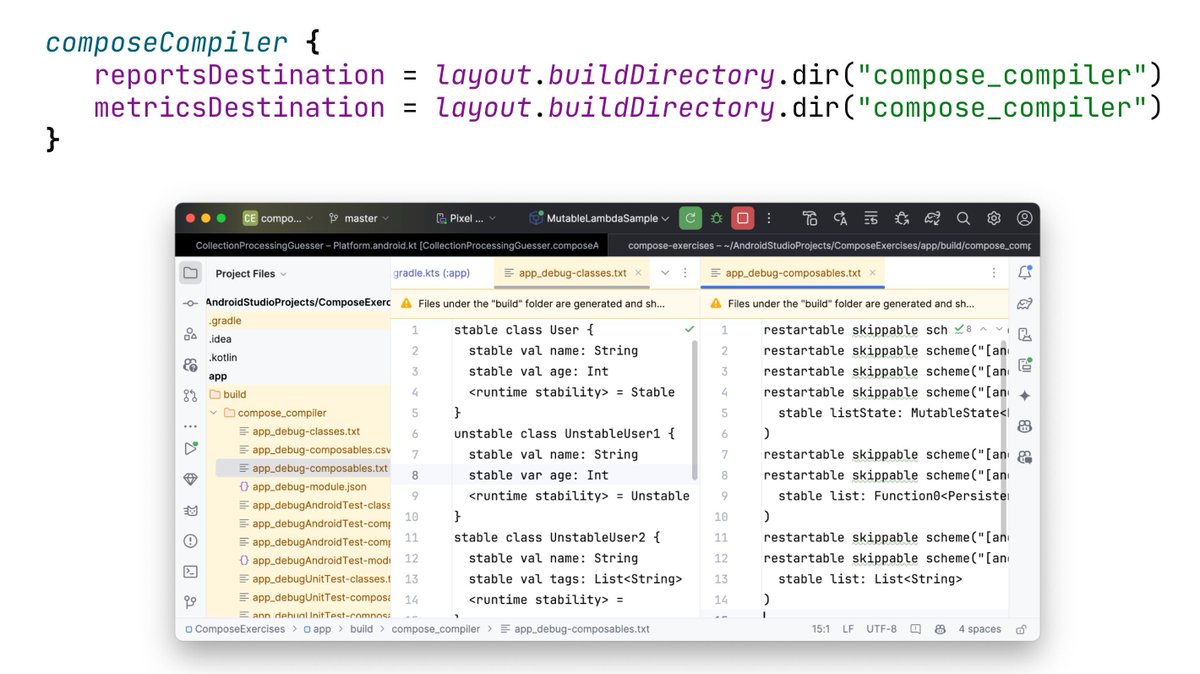Select the .gradle folder in project tree

pos(225,321)
